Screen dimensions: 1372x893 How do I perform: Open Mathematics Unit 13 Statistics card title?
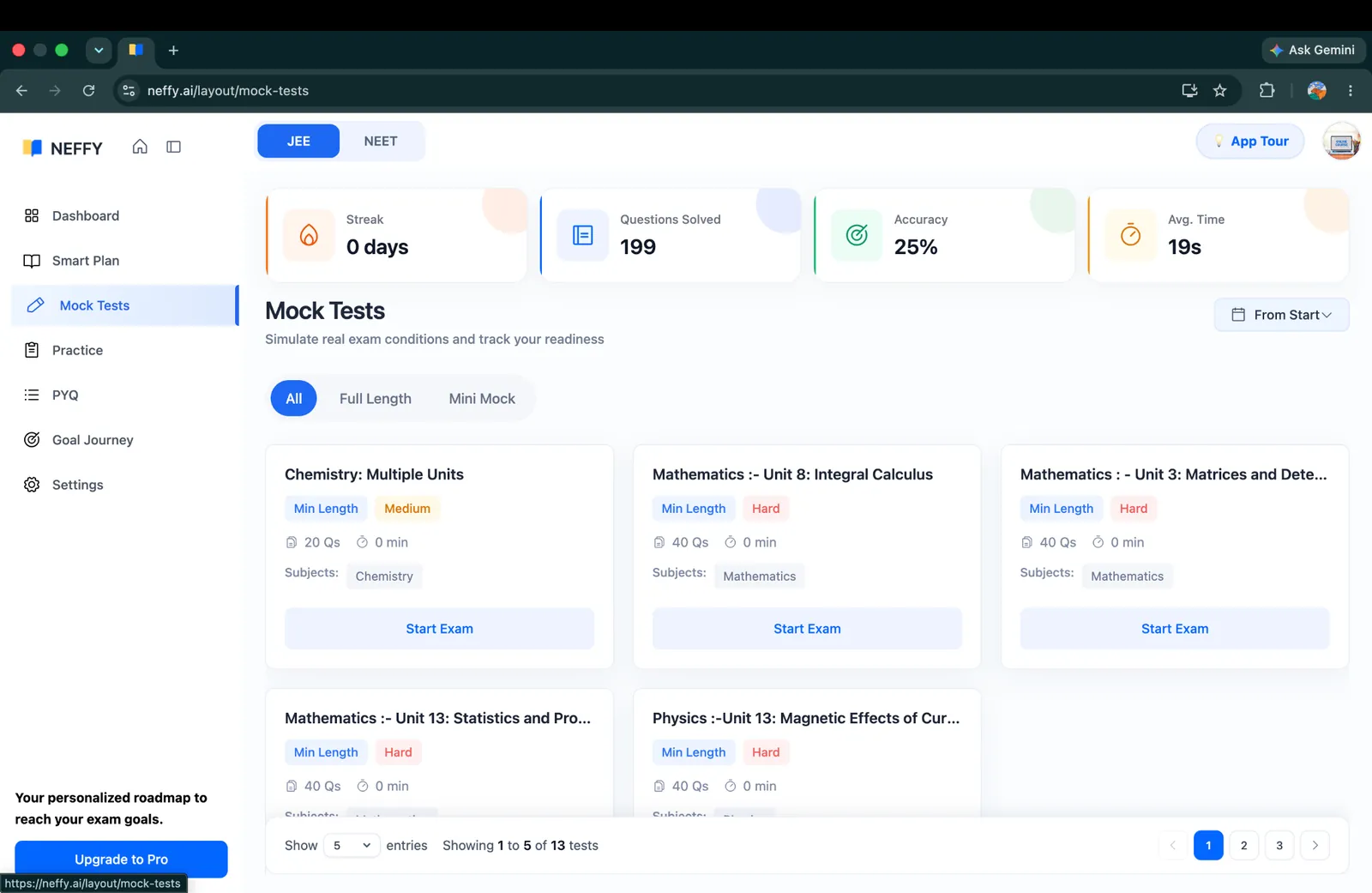point(437,718)
